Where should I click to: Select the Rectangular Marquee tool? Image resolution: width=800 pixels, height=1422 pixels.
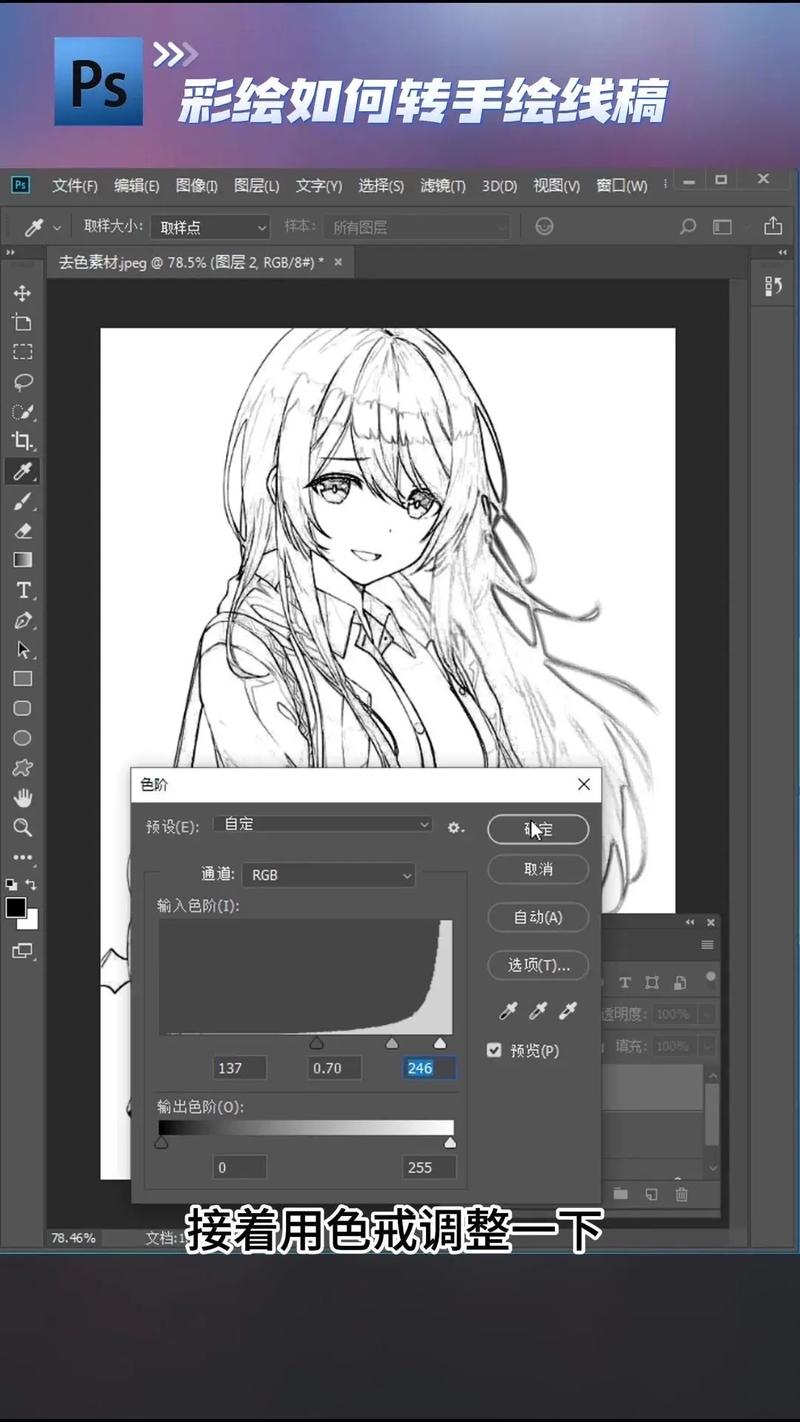22,352
